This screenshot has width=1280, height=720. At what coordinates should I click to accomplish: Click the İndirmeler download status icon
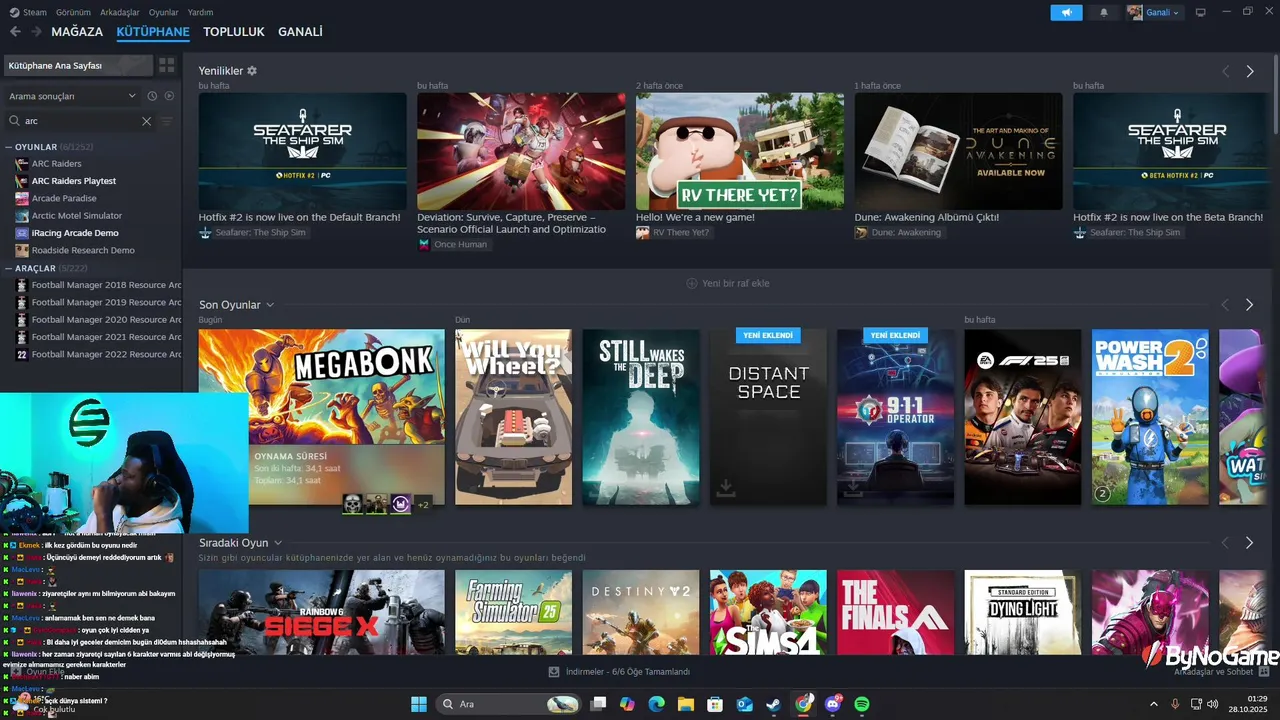pos(554,672)
